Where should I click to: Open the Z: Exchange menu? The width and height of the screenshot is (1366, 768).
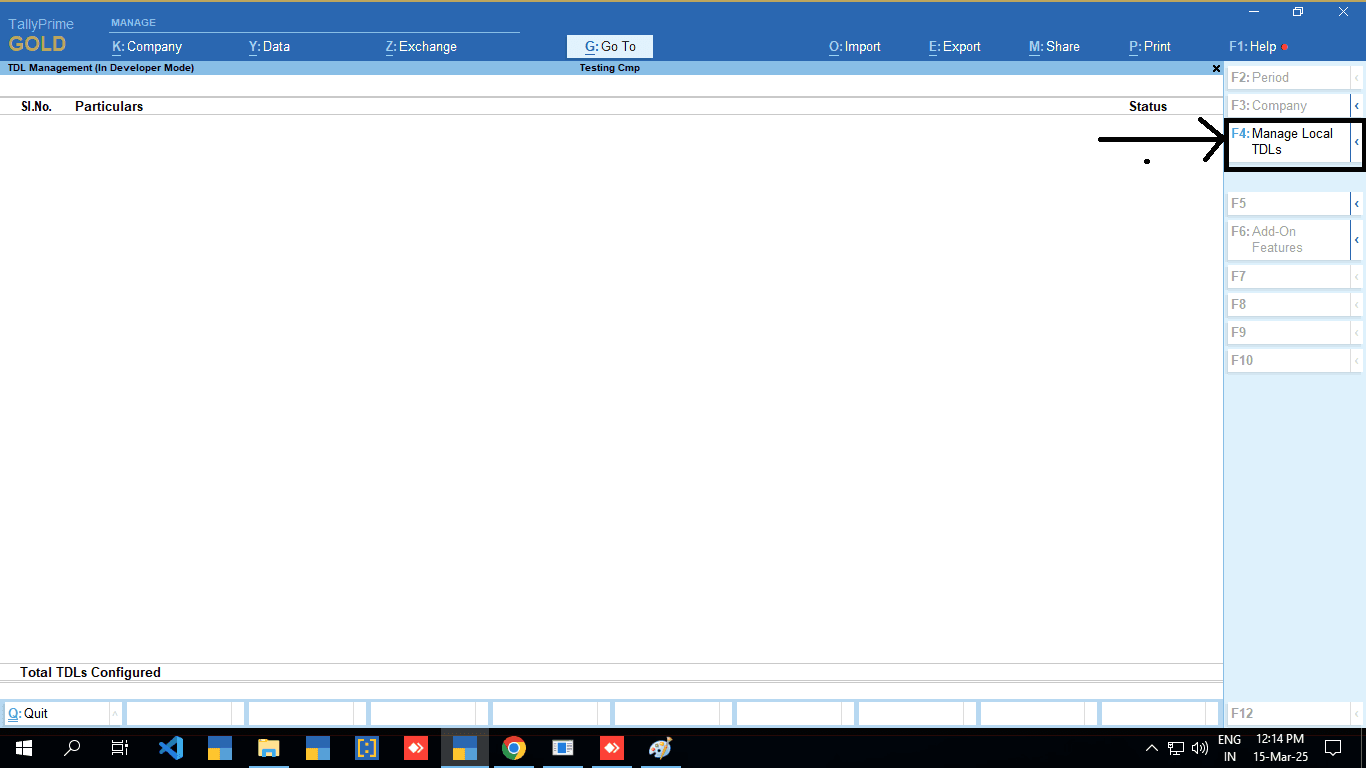pyautogui.click(x=421, y=46)
